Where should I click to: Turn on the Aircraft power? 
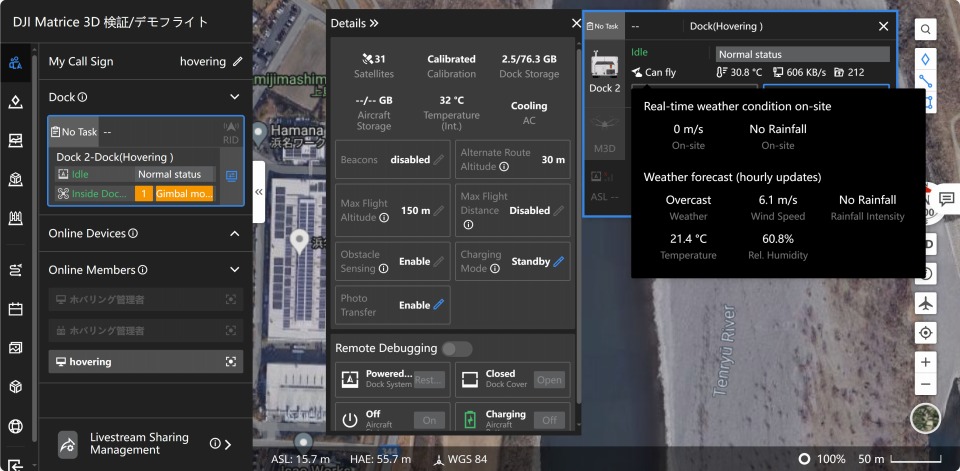(429, 420)
